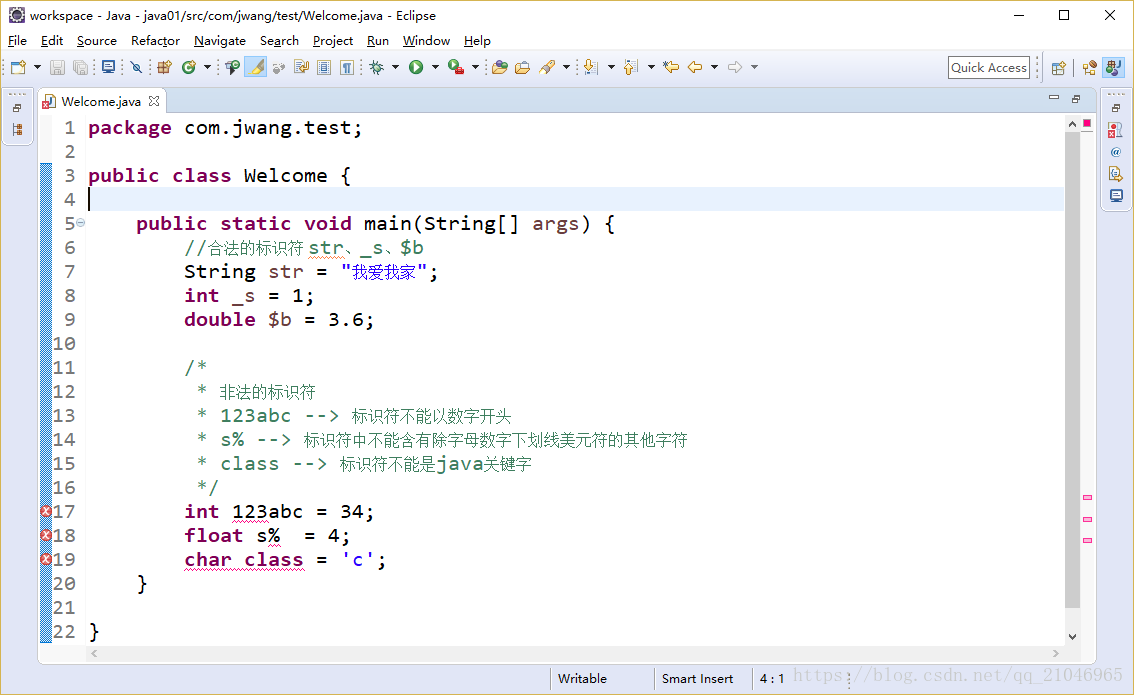Click the error marker on line 18
Viewport: 1134px width, 695px height.
46,535
